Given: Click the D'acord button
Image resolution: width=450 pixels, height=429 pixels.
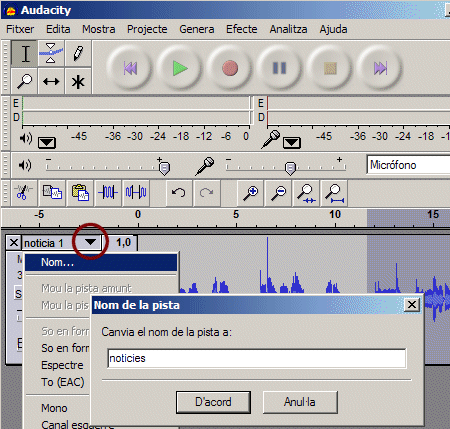Looking at the screenshot, I should pyautogui.click(x=213, y=402).
